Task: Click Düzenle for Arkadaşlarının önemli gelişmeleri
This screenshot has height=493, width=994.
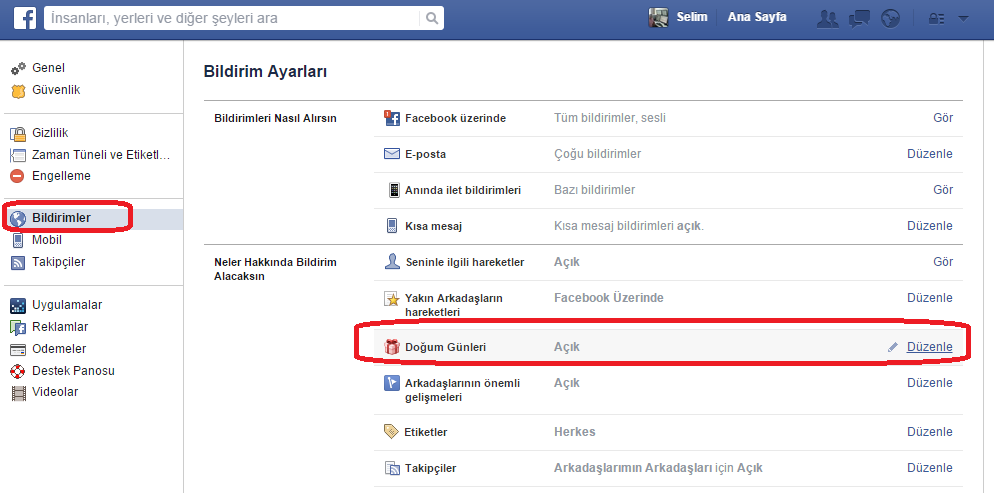Action: click(929, 383)
